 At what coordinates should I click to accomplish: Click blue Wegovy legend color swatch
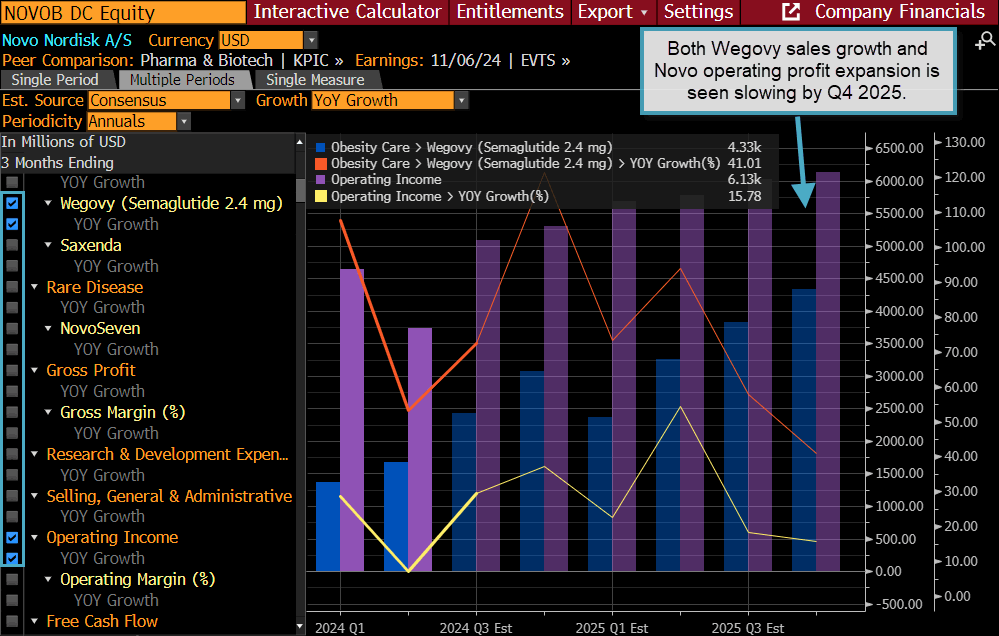(x=320, y=148)
